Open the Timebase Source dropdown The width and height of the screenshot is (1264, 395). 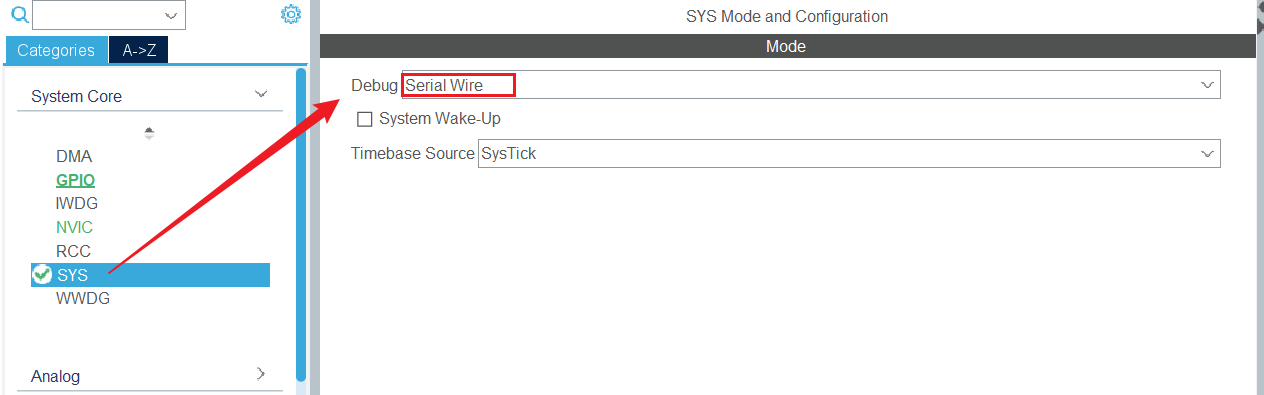(849, 153)
